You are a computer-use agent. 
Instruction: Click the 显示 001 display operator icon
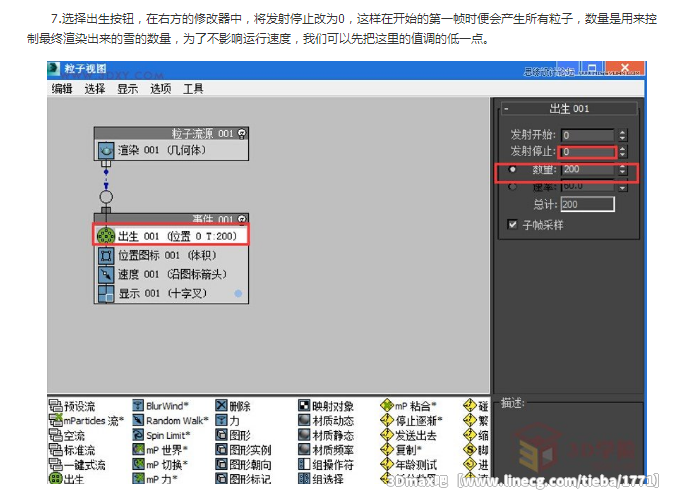pos(106,294)
